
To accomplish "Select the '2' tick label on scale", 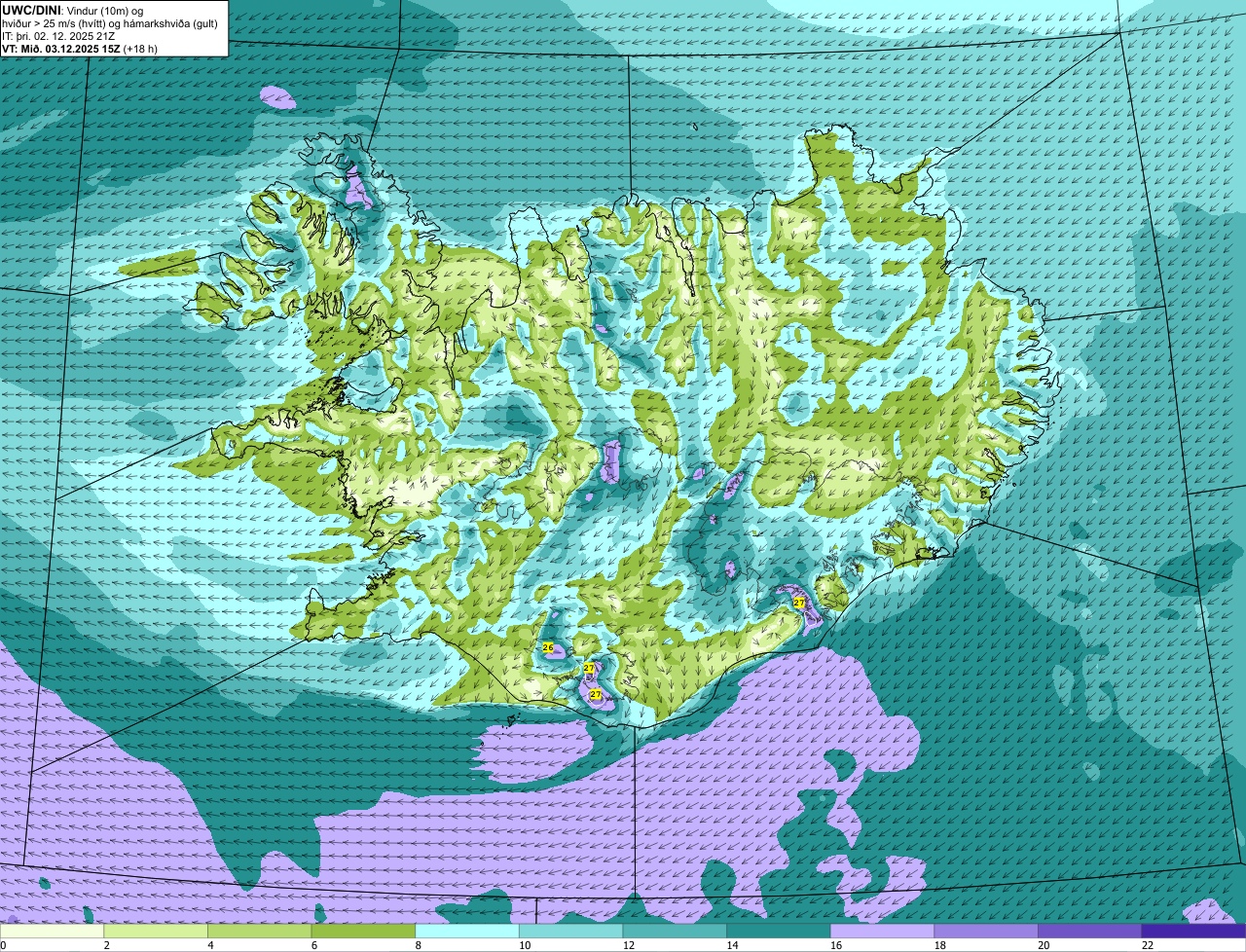I will coord(106,945).
